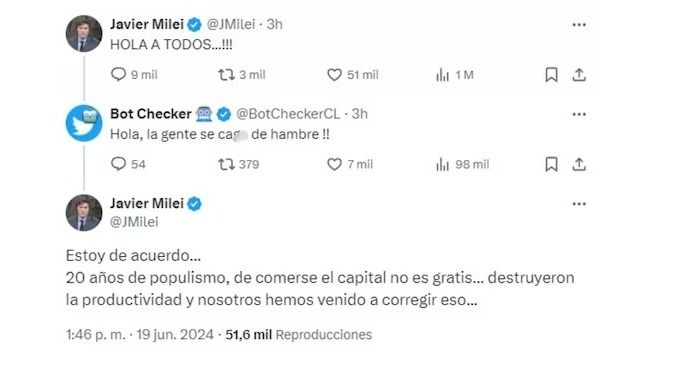Screen dimensions: 682x384
Task: Retweet the HOLA A TODOS tweet
Action: pyautogui.click(x=242, y=75)
